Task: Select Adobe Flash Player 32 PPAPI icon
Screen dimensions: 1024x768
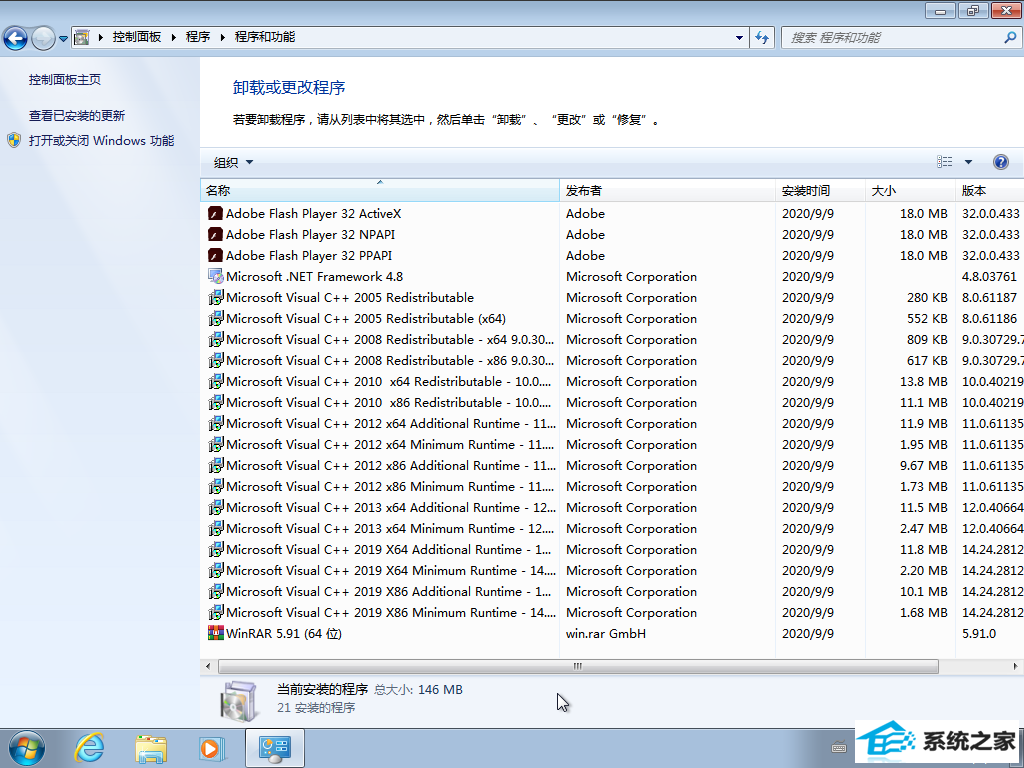Action: click(216, 255)
